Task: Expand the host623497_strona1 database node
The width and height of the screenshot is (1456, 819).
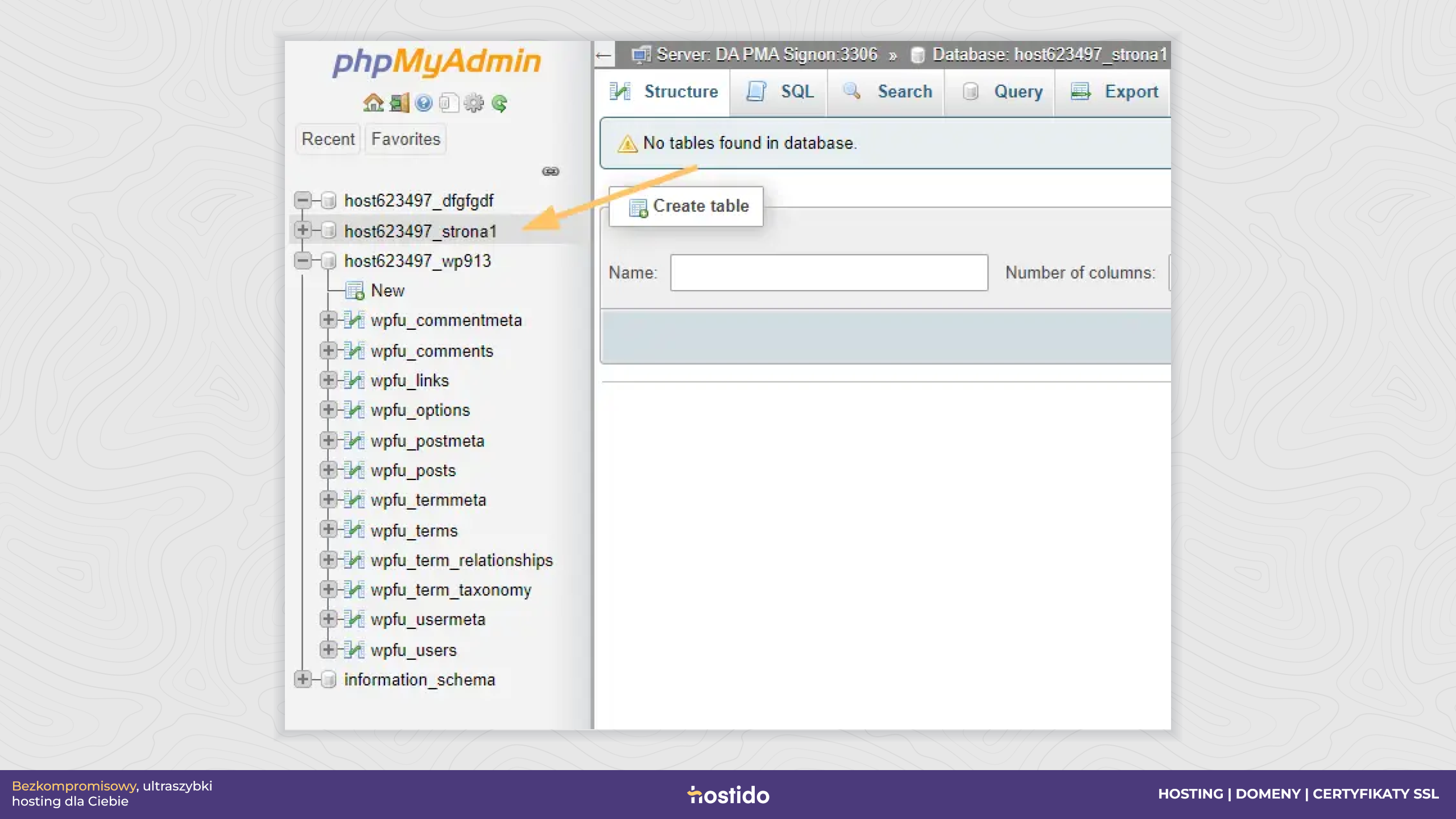Action: 303,230
